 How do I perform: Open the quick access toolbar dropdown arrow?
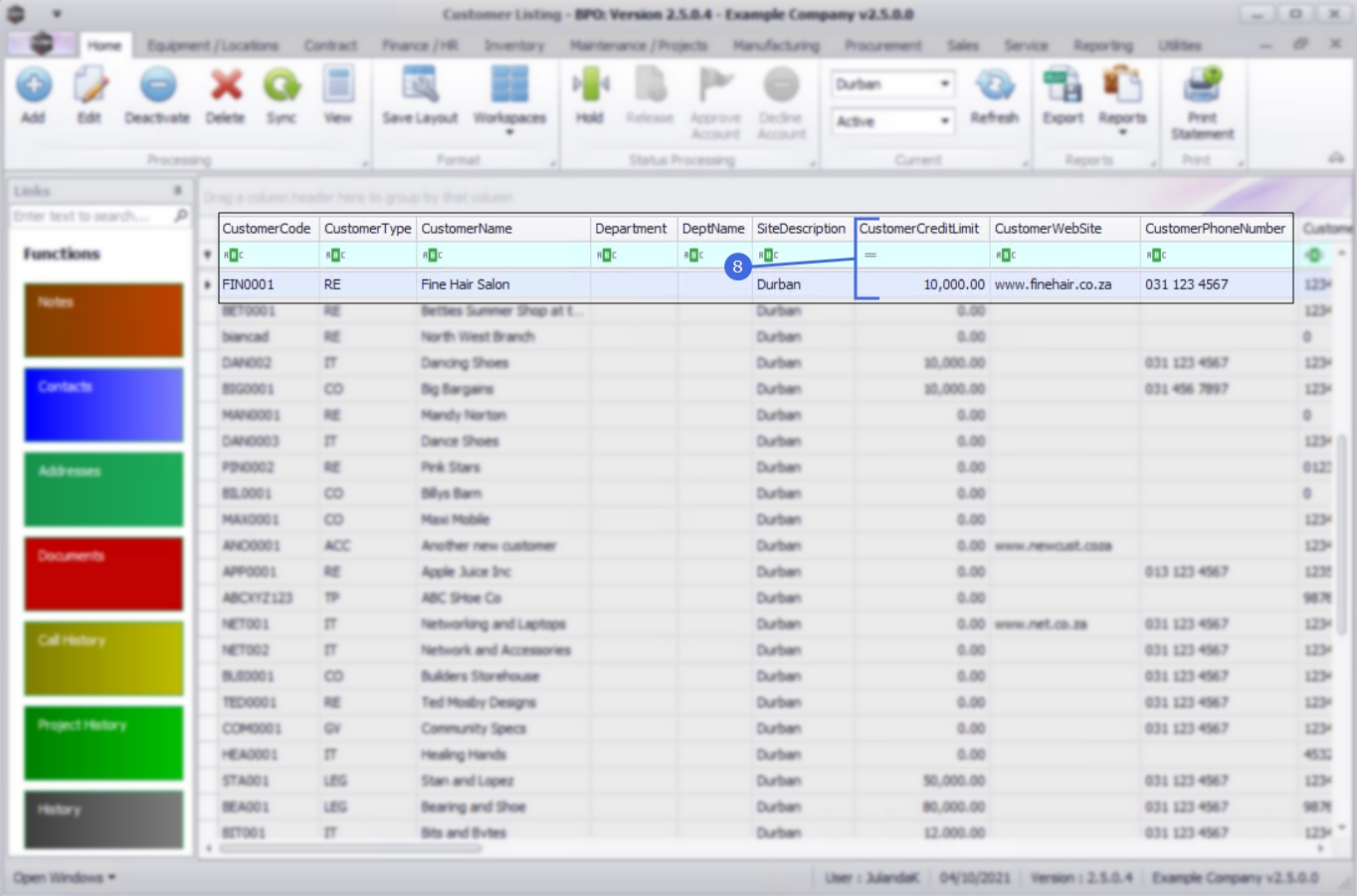point(57,14)
